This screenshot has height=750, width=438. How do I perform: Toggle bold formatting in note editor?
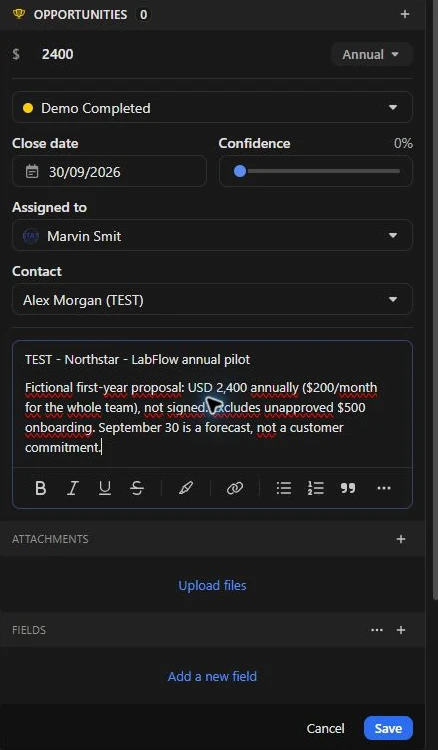[x=41, y=488]
